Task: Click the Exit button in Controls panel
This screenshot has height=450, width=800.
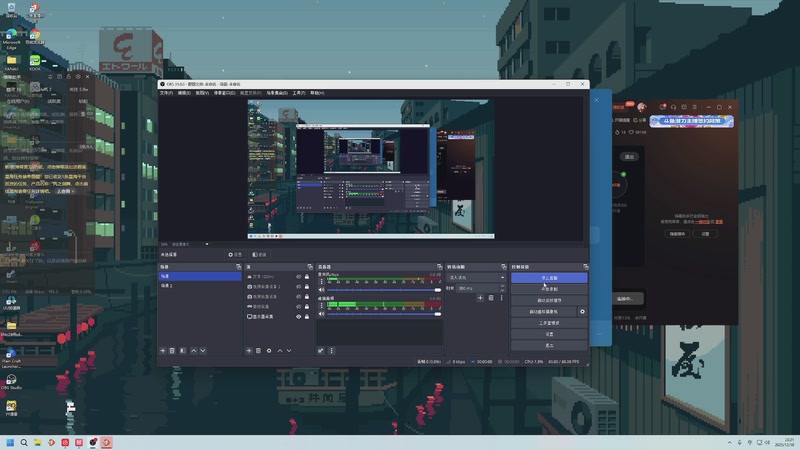Action: 549,345
